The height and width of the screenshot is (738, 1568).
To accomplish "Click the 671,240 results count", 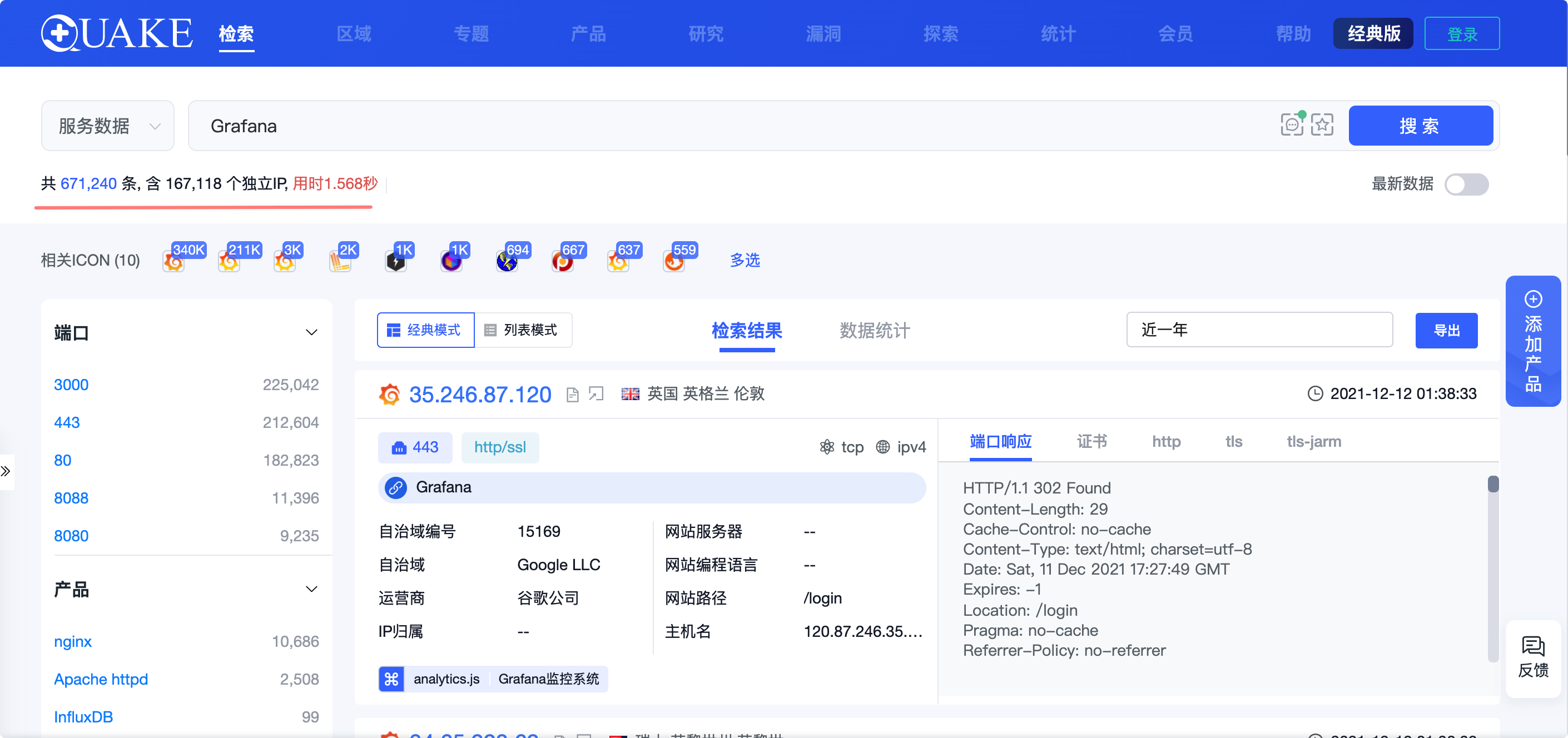I will (88, 183).
